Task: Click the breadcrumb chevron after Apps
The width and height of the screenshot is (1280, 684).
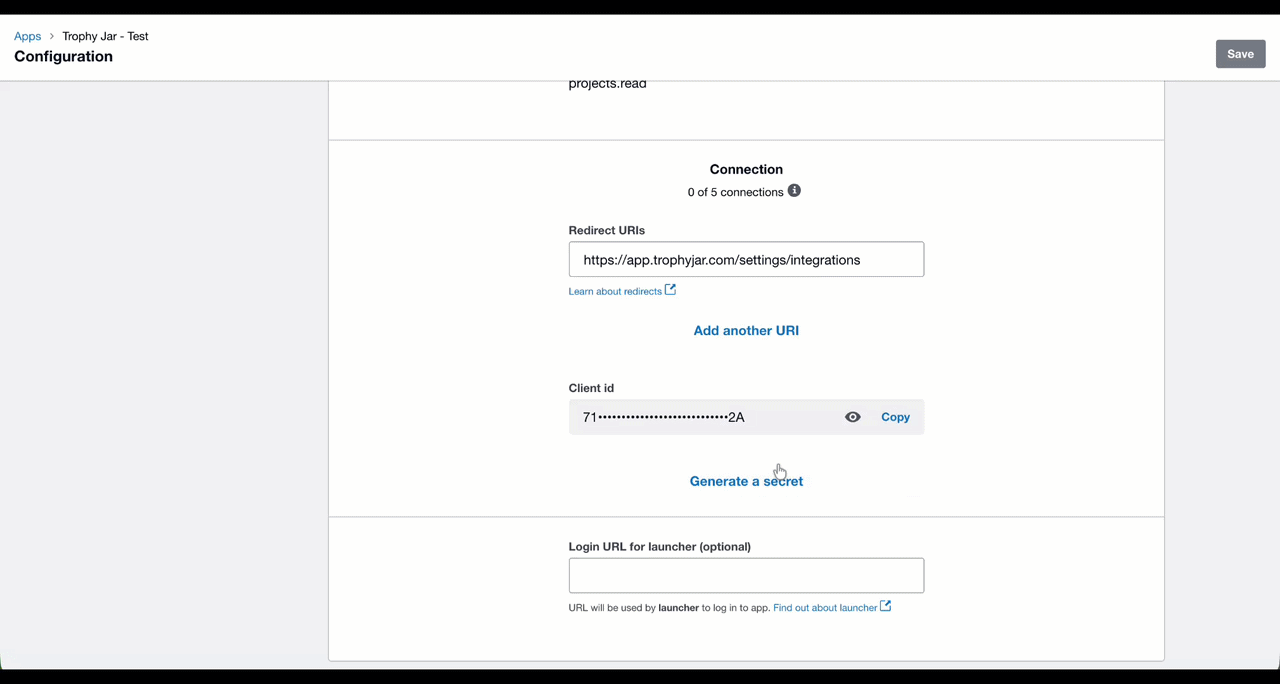Action: 52,36
